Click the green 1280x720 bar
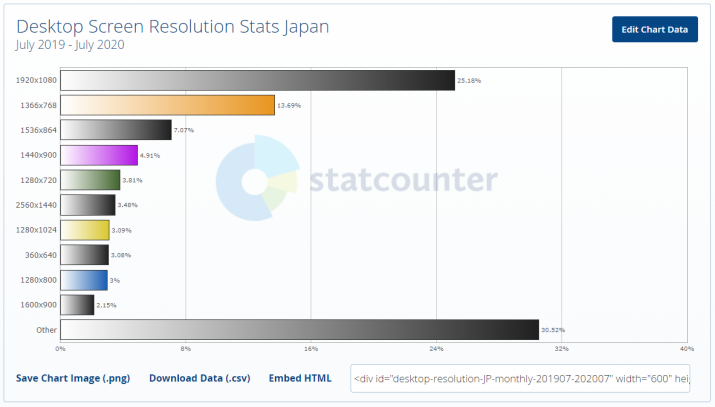The width and height of the screenshot is (715, 407). tap(90, 180)
